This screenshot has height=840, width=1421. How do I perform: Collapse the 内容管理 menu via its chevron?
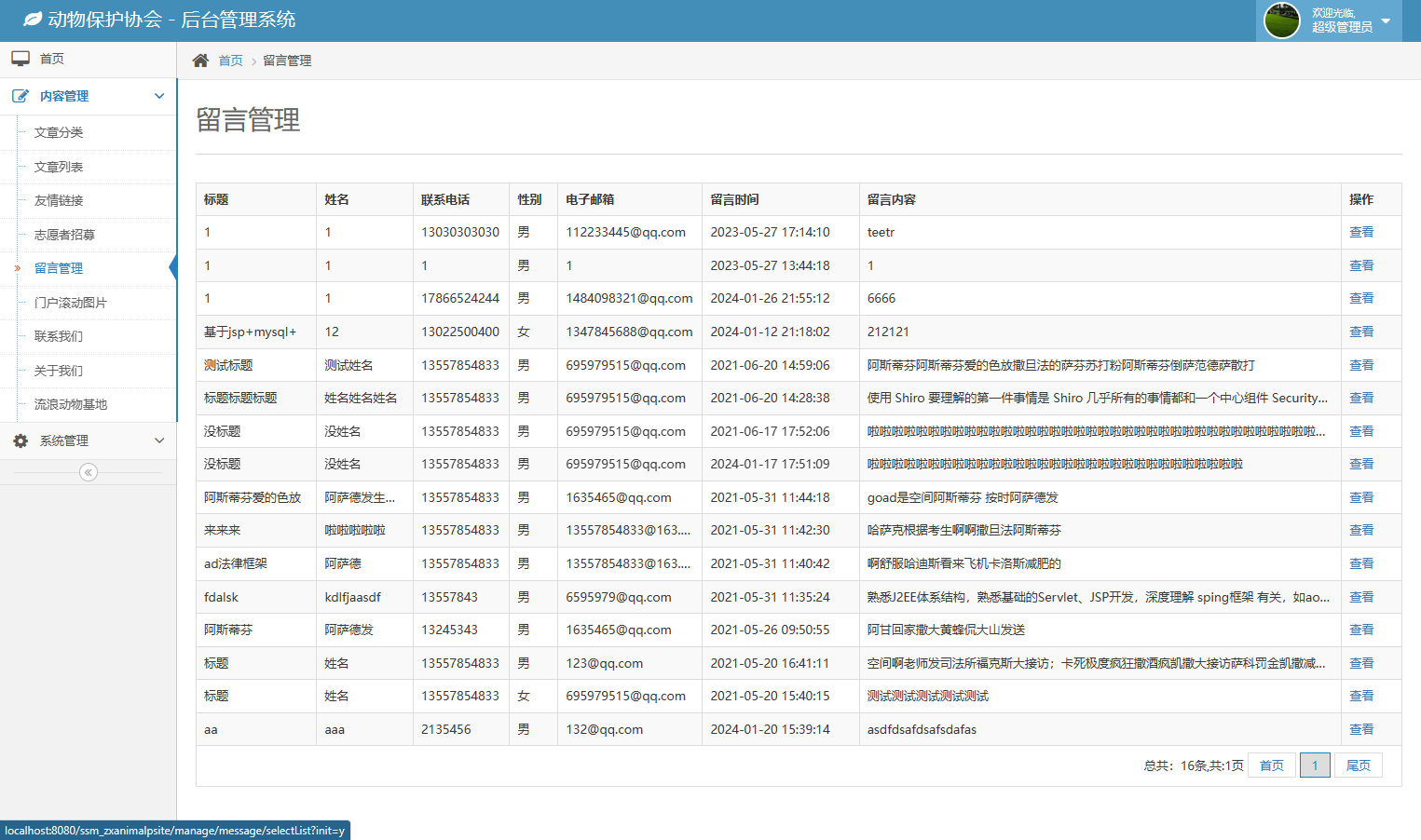coord(159,95)
